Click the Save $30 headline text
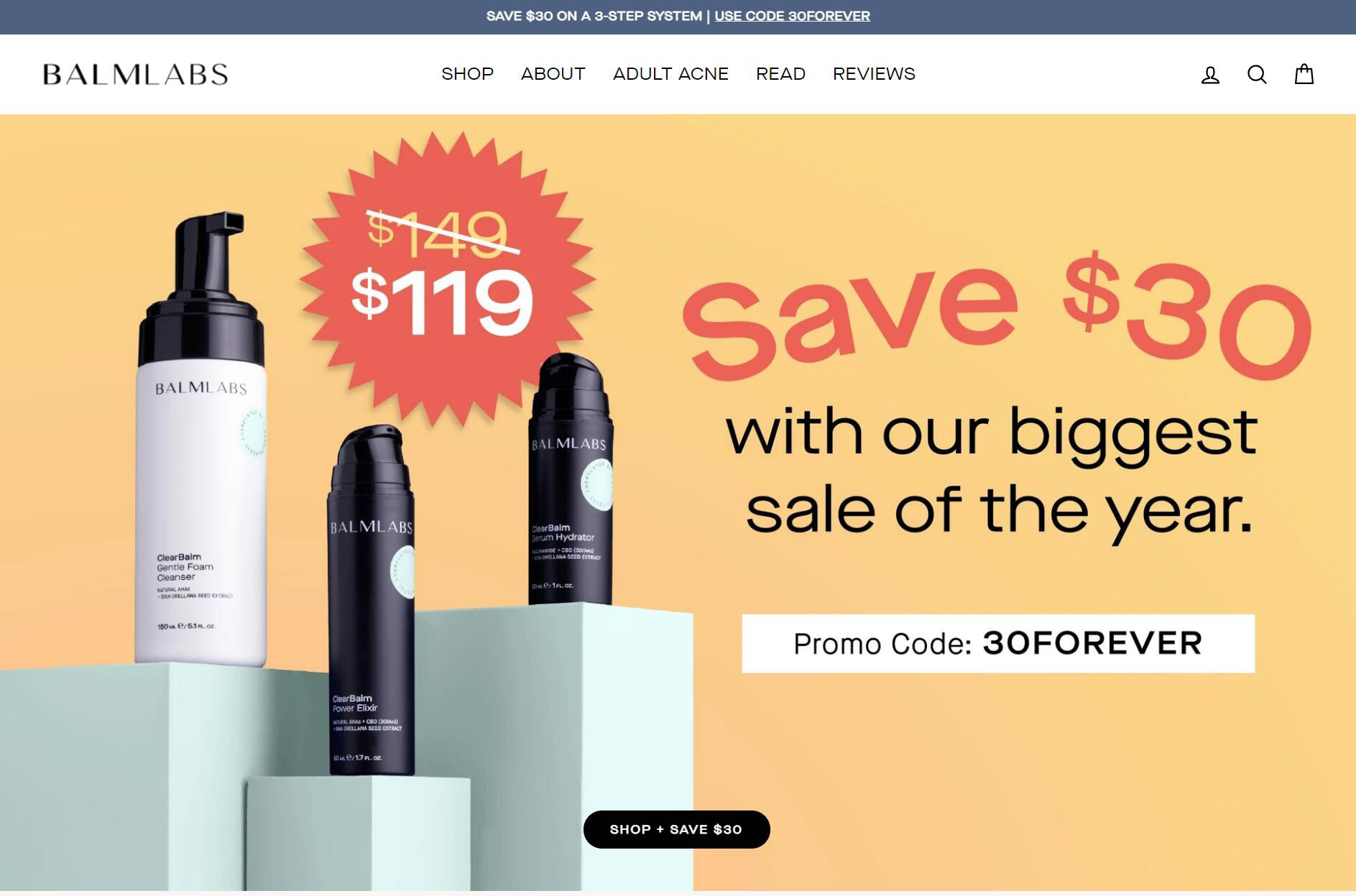This screenshot has height=896, width=1356. 996,316
